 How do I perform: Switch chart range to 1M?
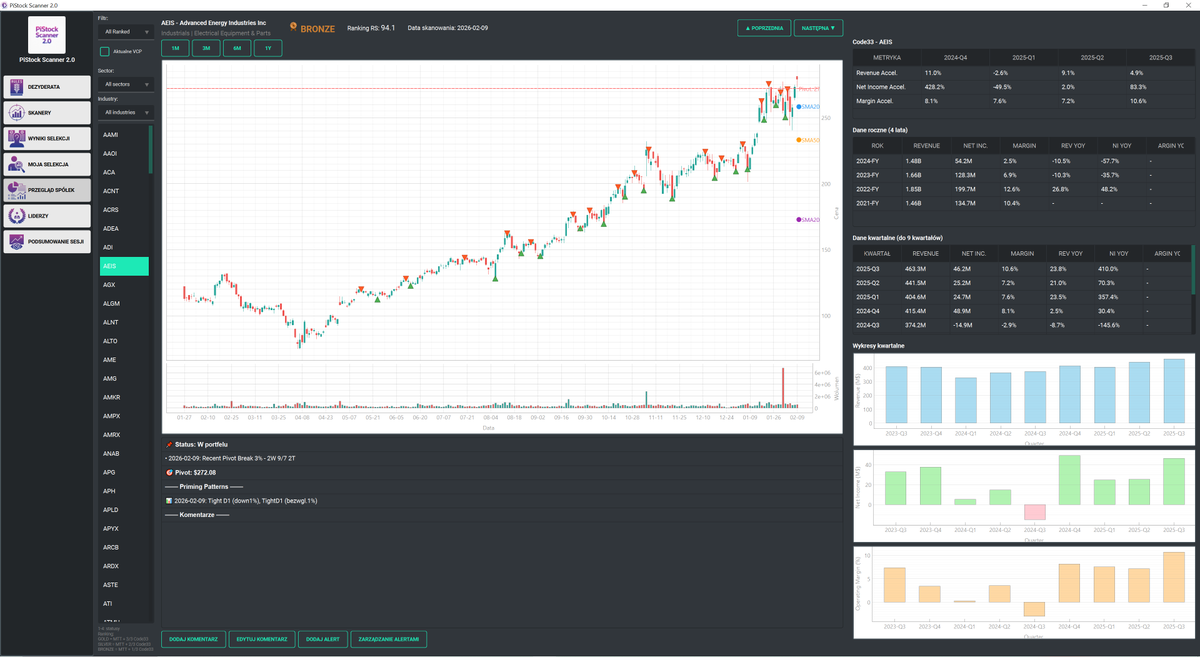[x=175, y=48]
